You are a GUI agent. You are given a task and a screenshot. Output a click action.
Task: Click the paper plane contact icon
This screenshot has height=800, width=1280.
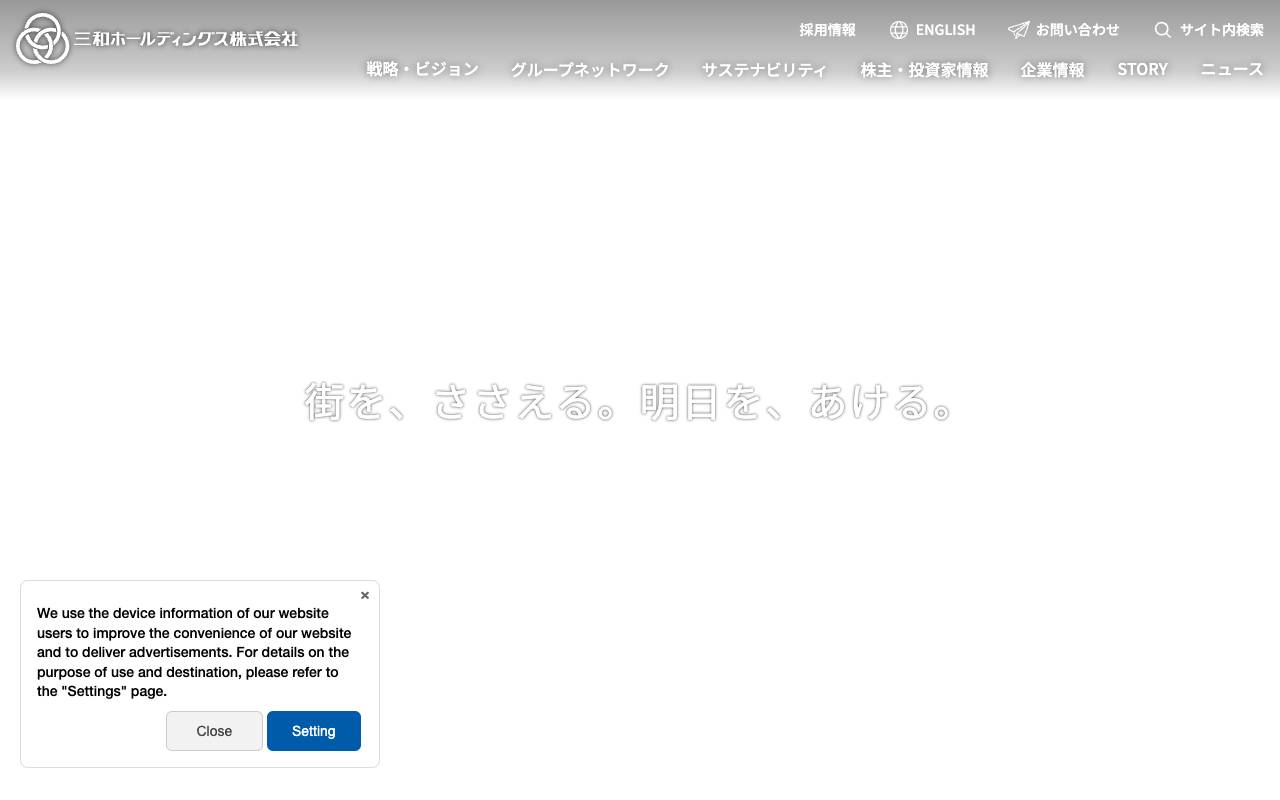pos(1017,30)
